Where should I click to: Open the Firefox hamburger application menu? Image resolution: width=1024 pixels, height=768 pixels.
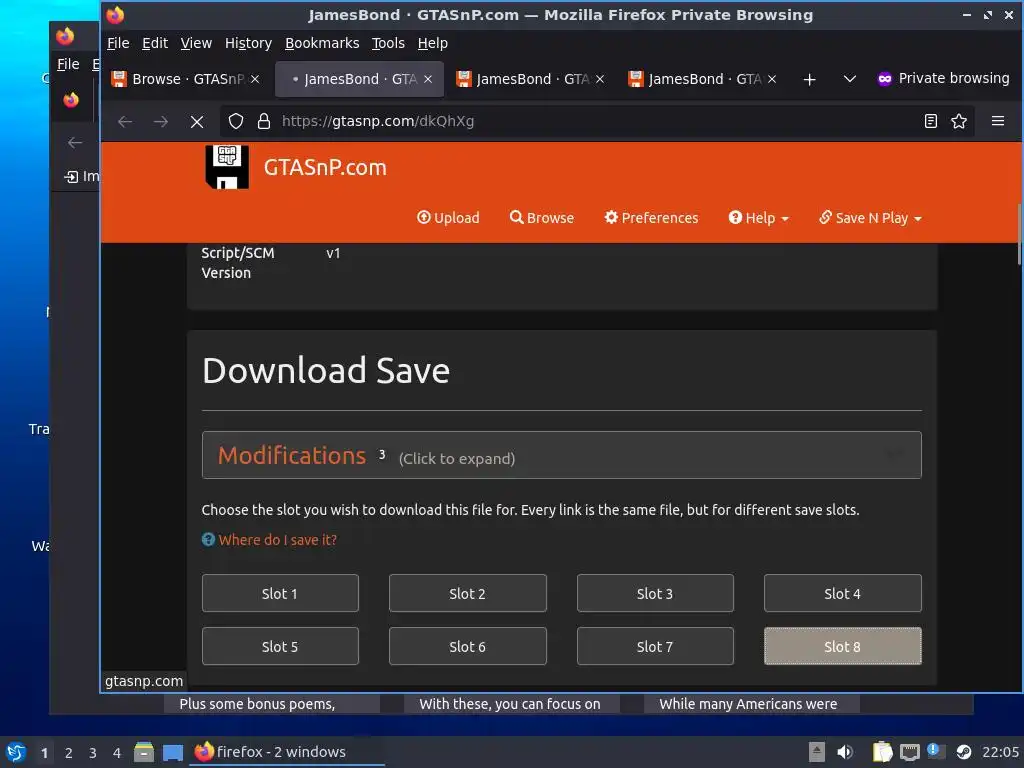pos(998,121)
